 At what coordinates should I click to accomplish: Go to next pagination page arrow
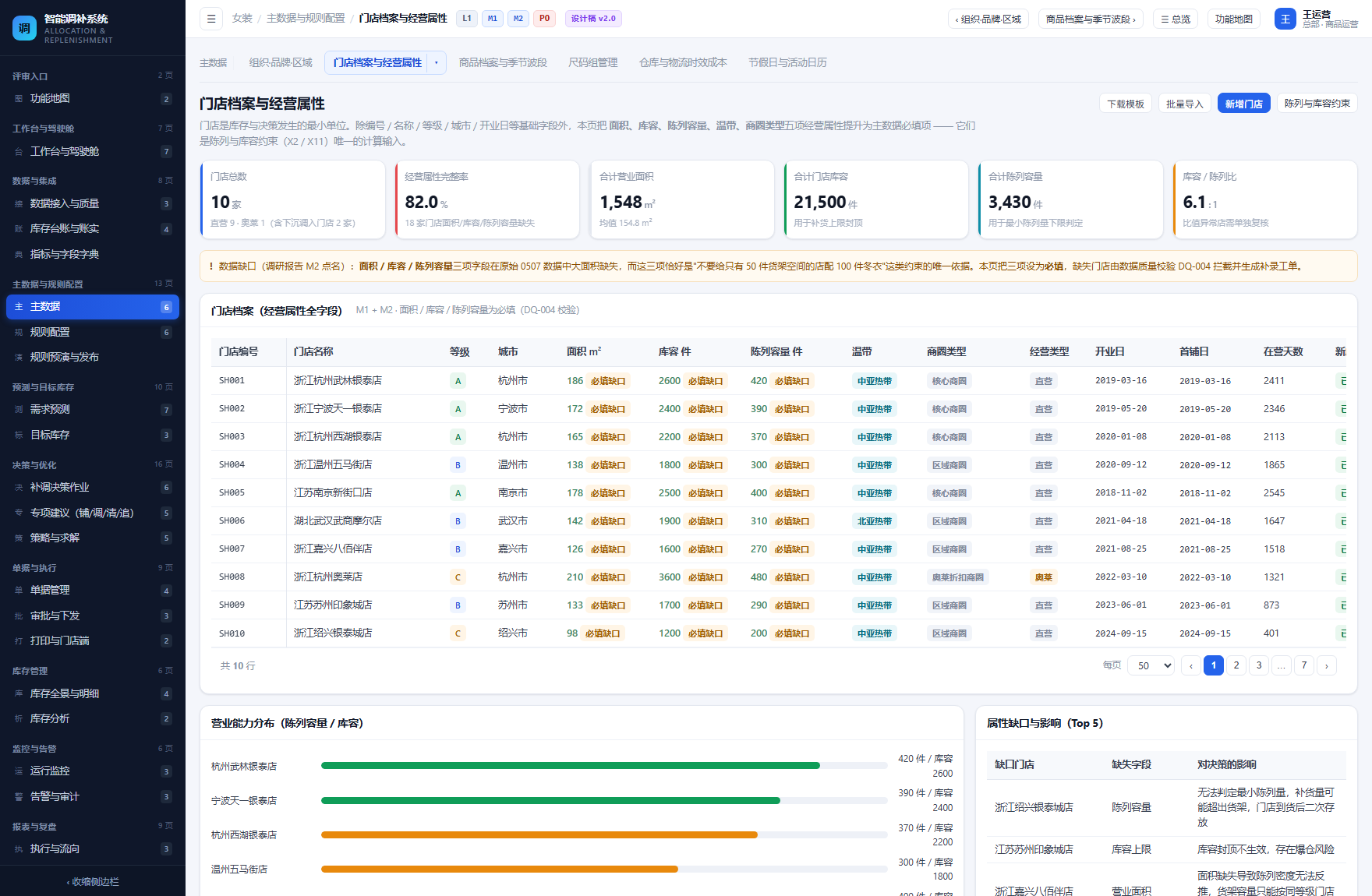[1327, 665]
